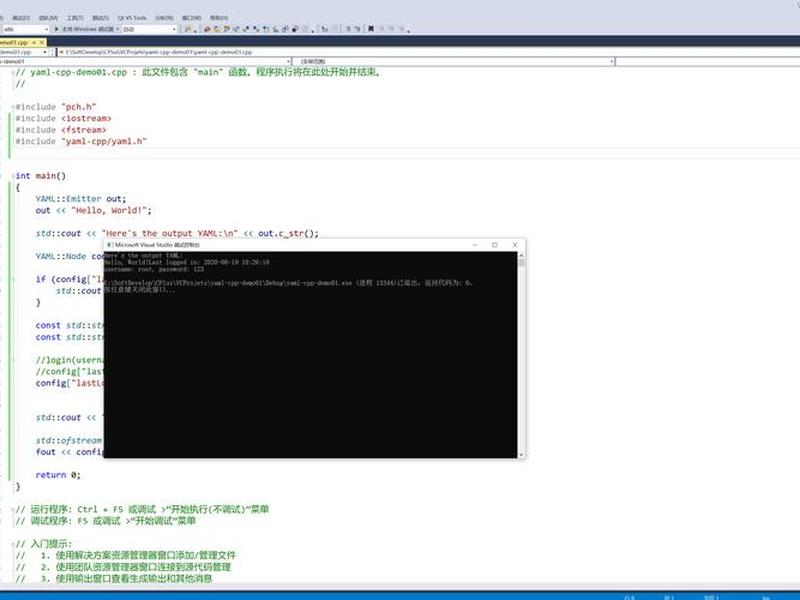Click the #include "yaml-cpp/yaml.h" line
800x600 pixels.
(x=81, y=141)
